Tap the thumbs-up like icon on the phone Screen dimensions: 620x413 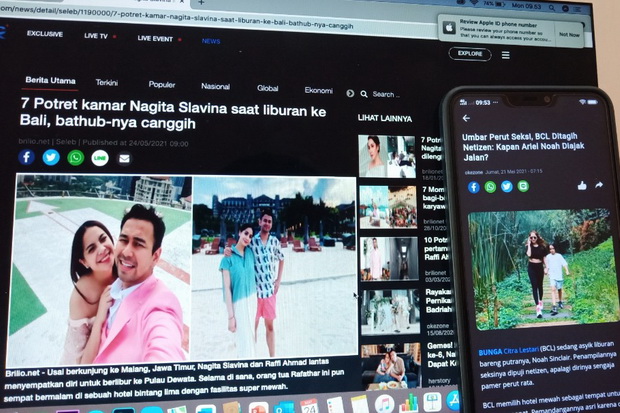coord(582,185)
